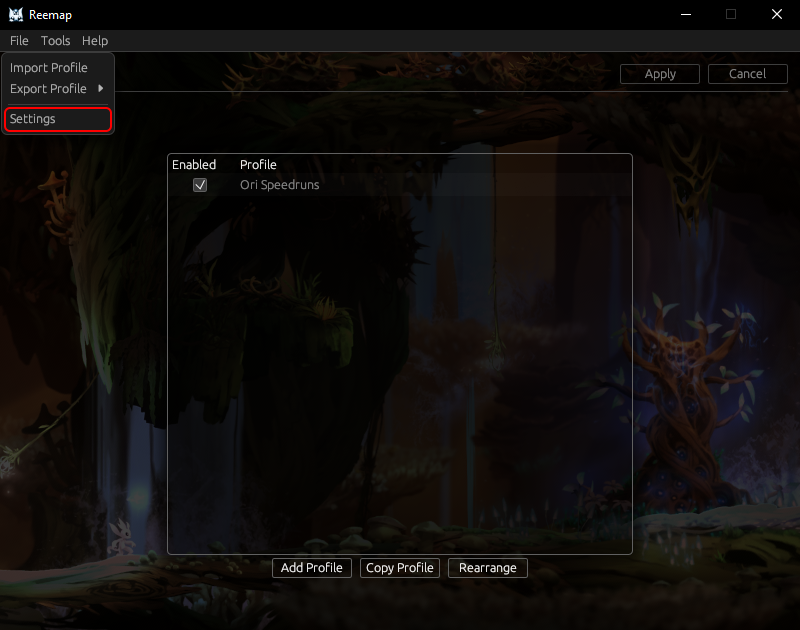This screenshot has width=800, height=630.
Task: Click the File menu in the menu bar
Action: coord(18,41)
